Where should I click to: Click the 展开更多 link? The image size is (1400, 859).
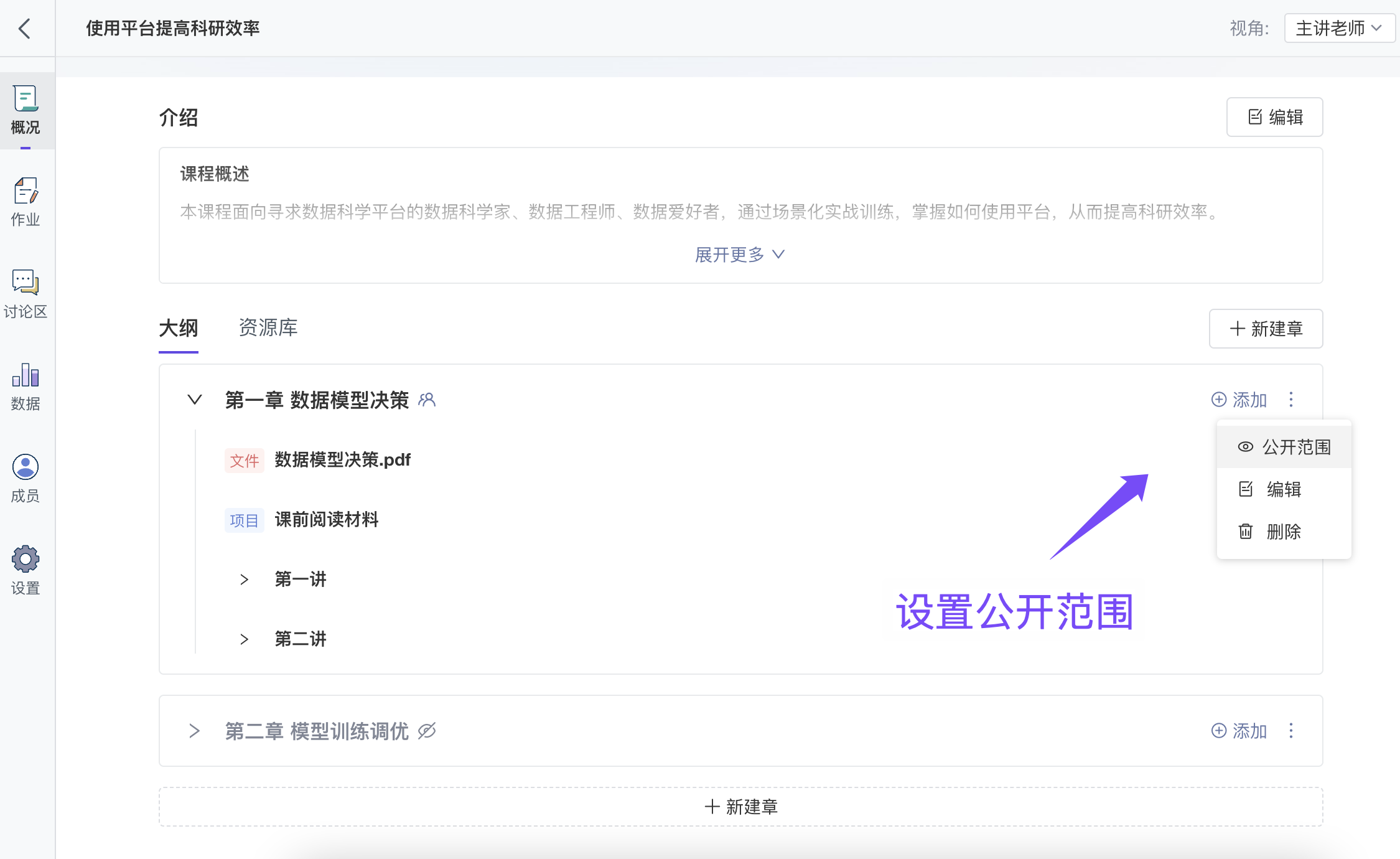[x=740, y=255]
